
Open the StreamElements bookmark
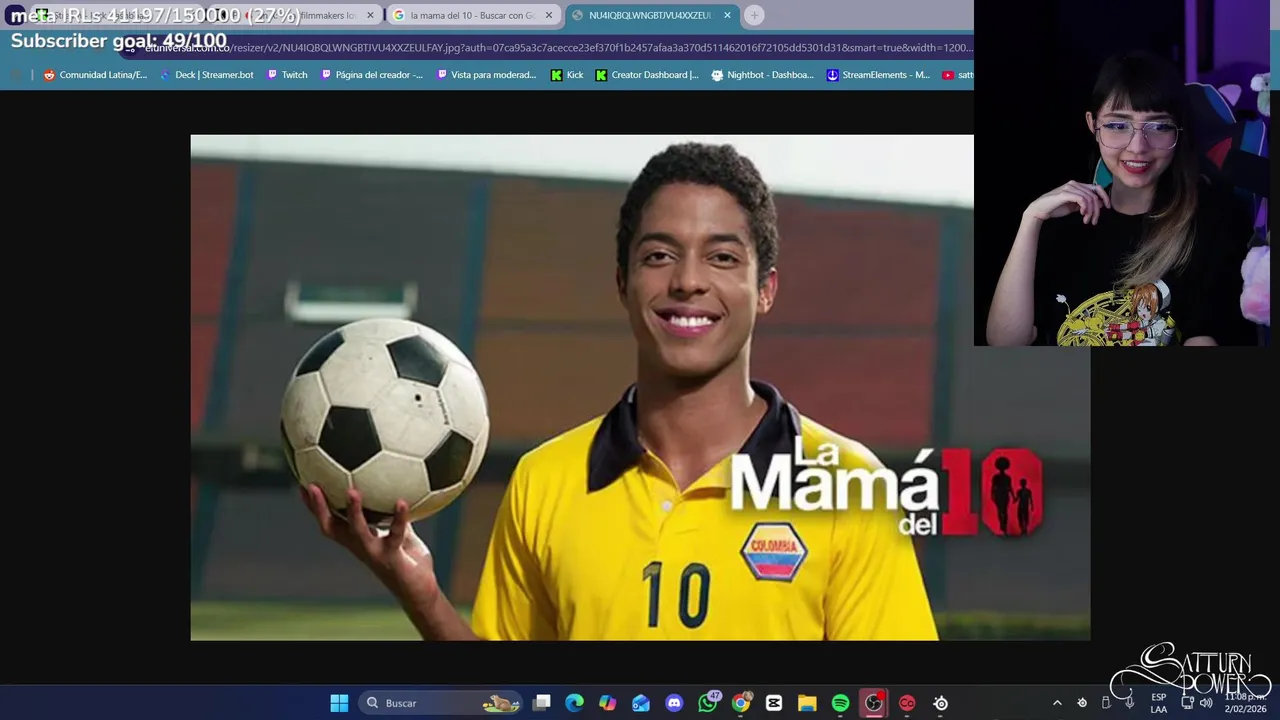pos(878,75)
